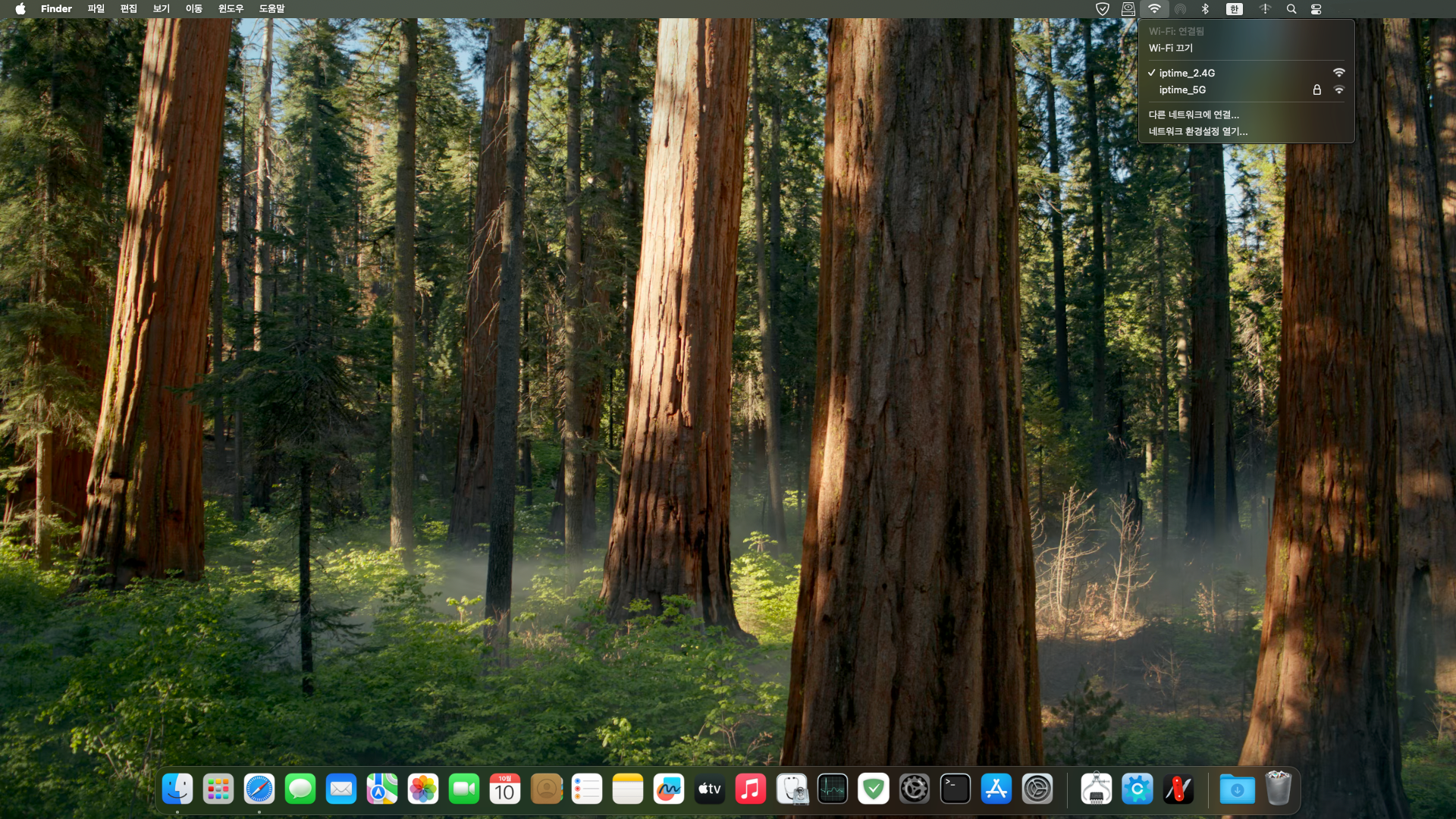Launch System Information chip icon in Dock
The image size is (1456, 819).
[x=1097, y=789]
